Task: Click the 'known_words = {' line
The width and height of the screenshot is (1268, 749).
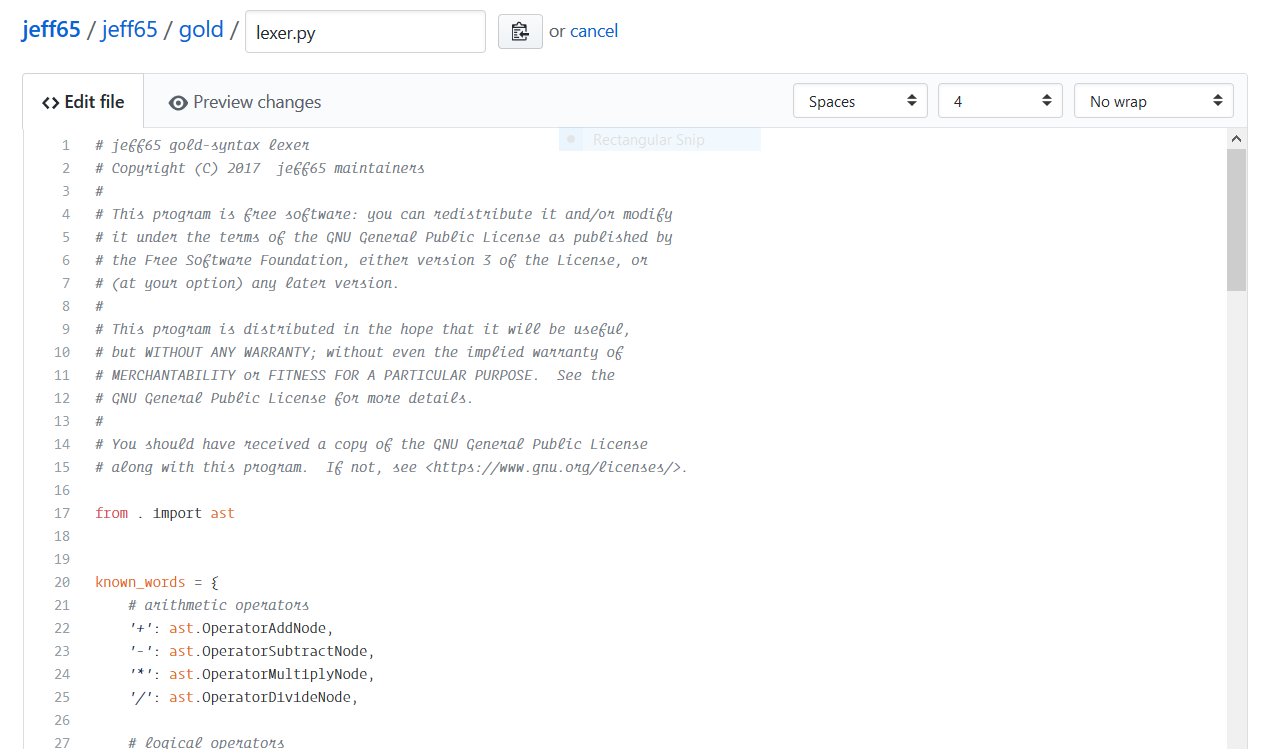Action: pyautogui.click(x=157, y=582)
